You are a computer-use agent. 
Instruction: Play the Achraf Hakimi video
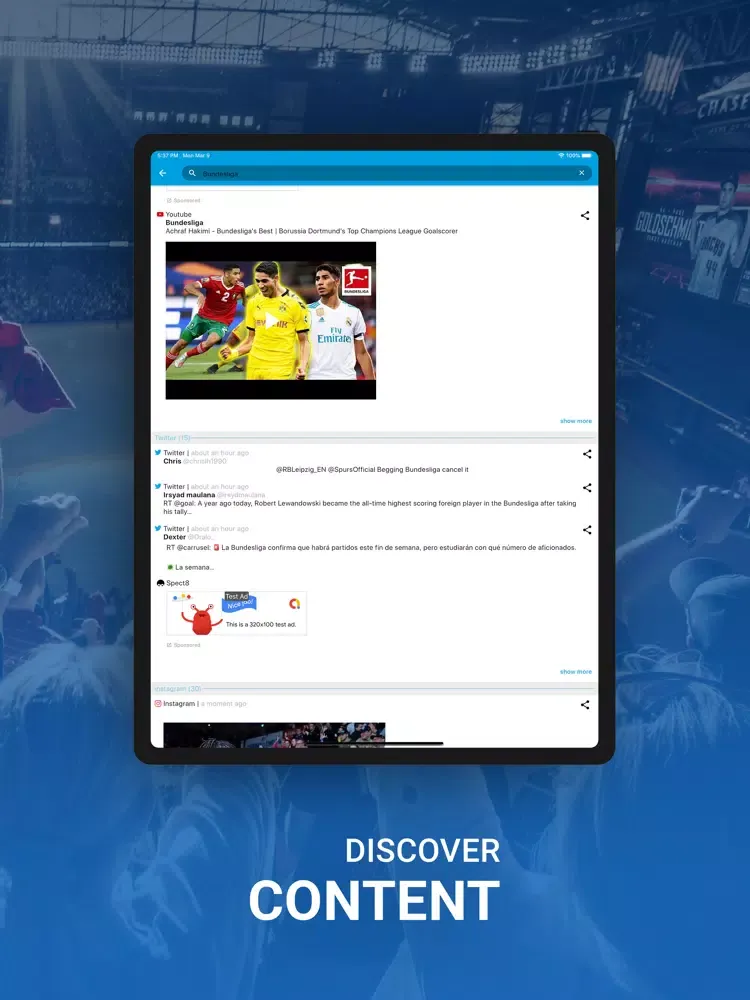(270, 321)
